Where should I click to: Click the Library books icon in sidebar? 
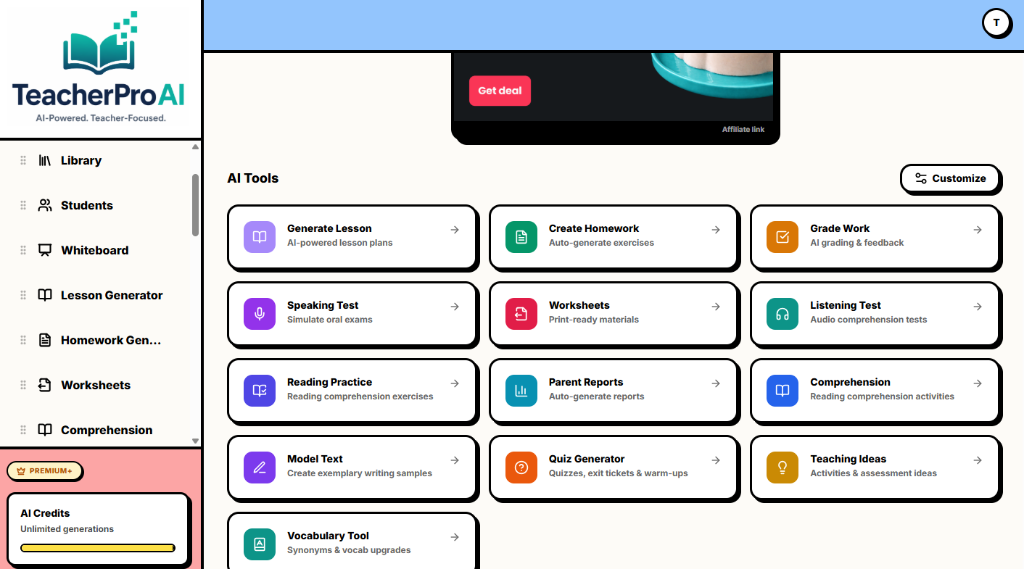tap(44, 160)
